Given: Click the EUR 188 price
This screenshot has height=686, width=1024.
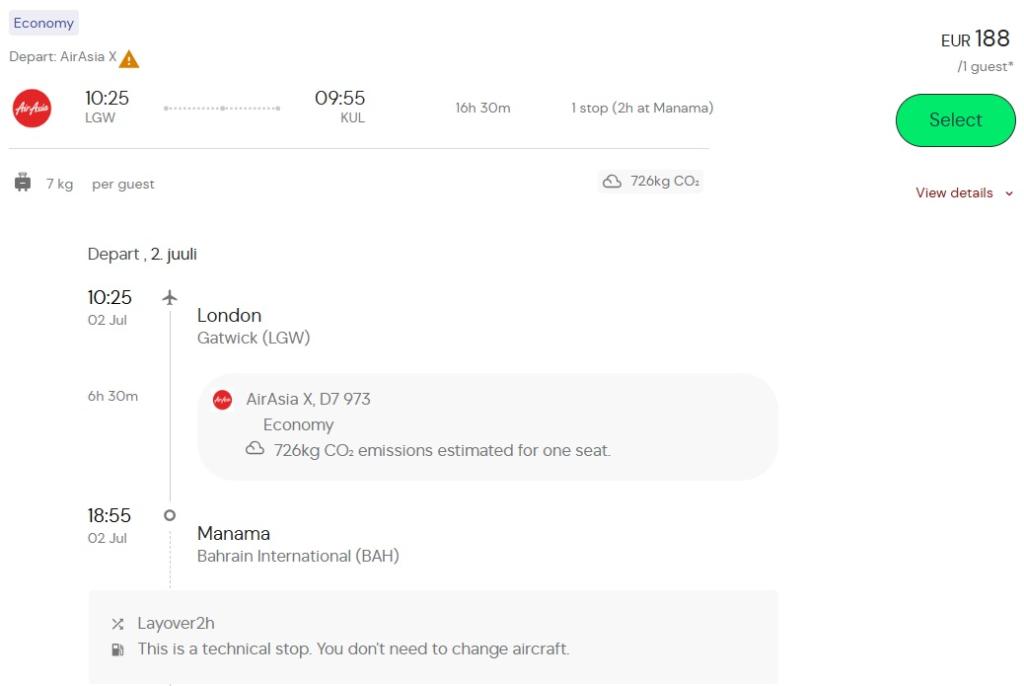Looking at the screenshot, I should tap(975, 39).
